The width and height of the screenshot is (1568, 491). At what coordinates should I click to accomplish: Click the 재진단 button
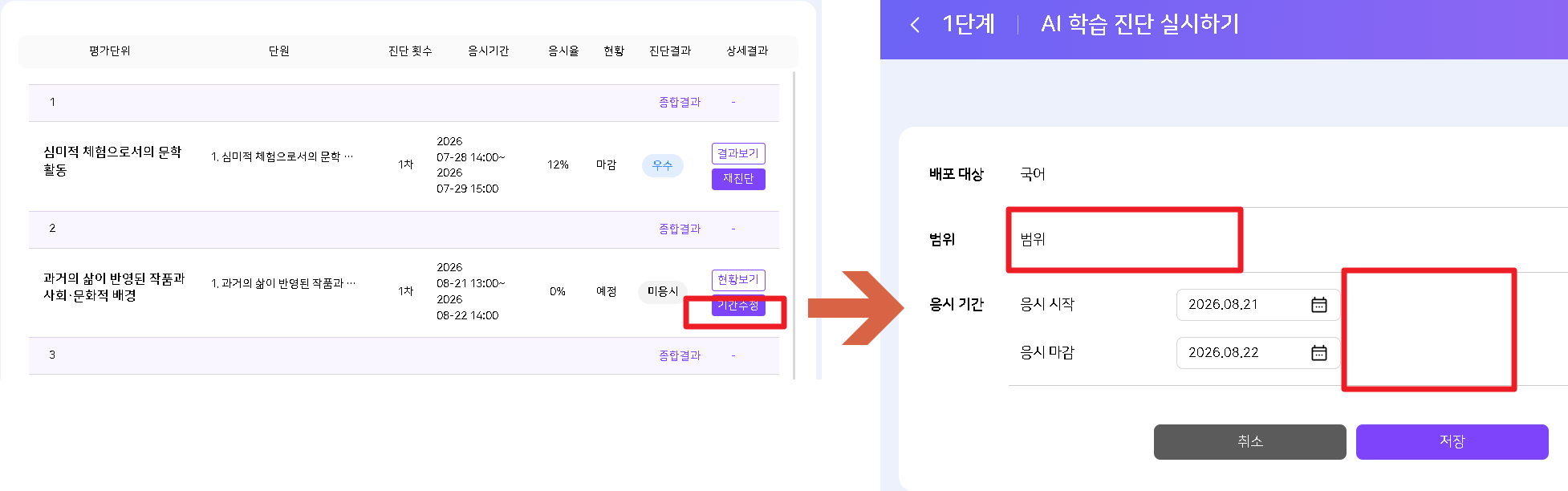point(738,179)
